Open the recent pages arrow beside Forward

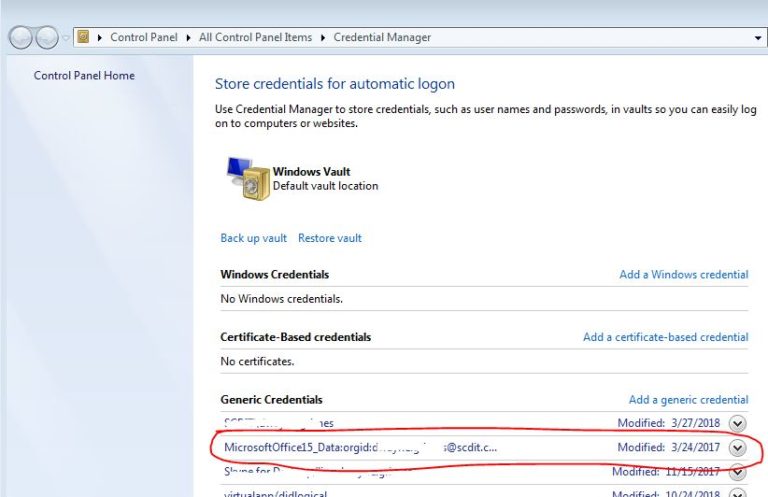pyautogui.click(x=66, y=38)
